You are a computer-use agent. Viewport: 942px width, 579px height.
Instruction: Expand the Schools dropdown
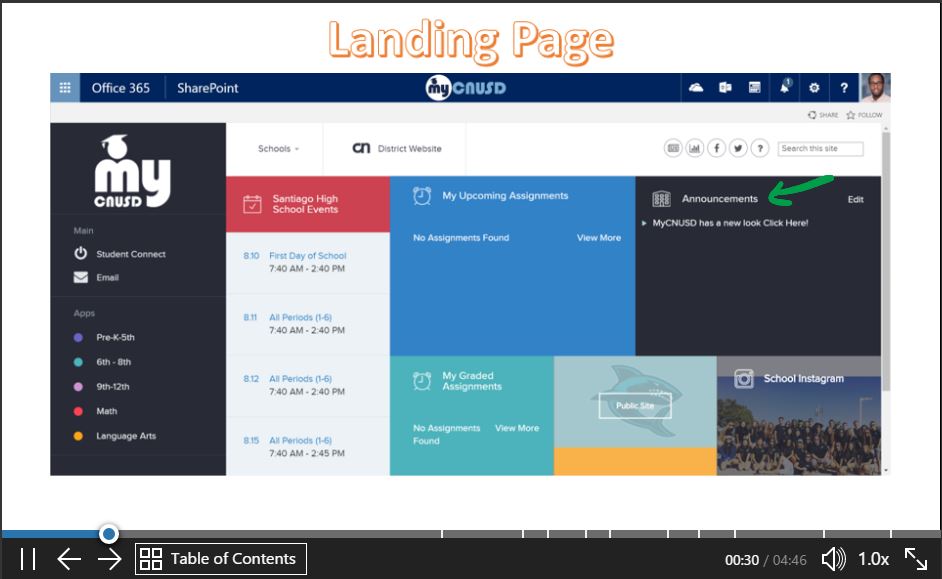click(x=278, y=149)
